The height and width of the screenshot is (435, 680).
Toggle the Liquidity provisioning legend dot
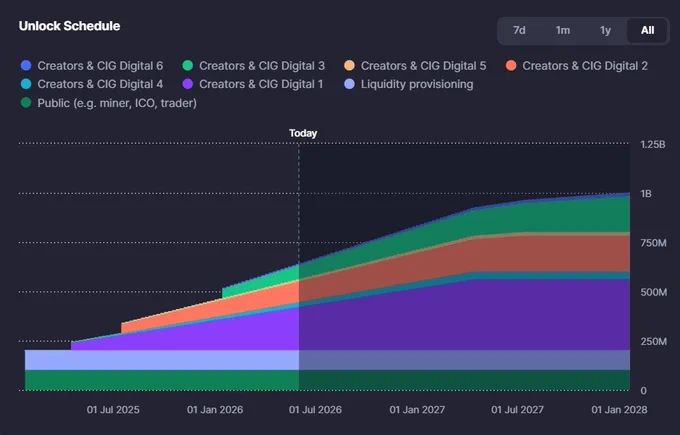[349, 84]
